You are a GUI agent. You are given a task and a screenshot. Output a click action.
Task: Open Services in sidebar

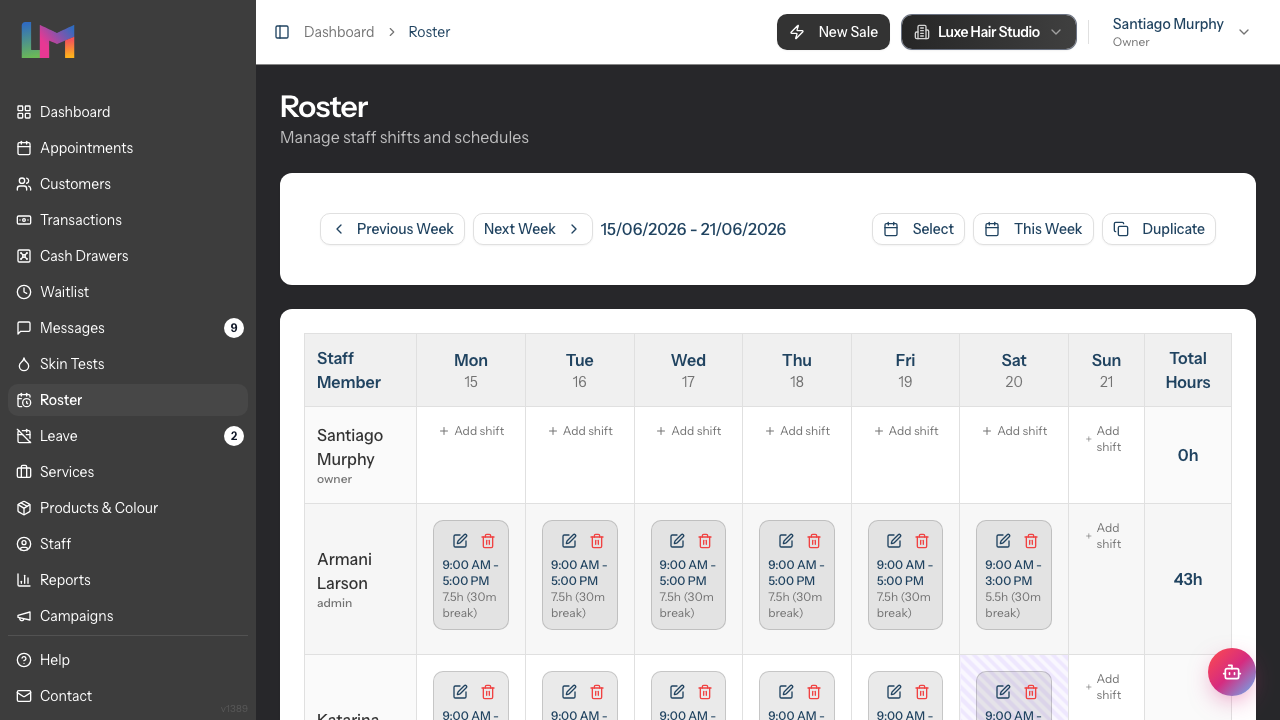(x=128, y=472)
